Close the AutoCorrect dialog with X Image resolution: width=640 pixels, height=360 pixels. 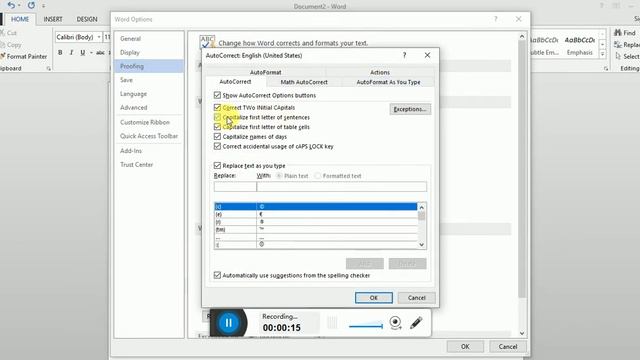pos(427,55)
